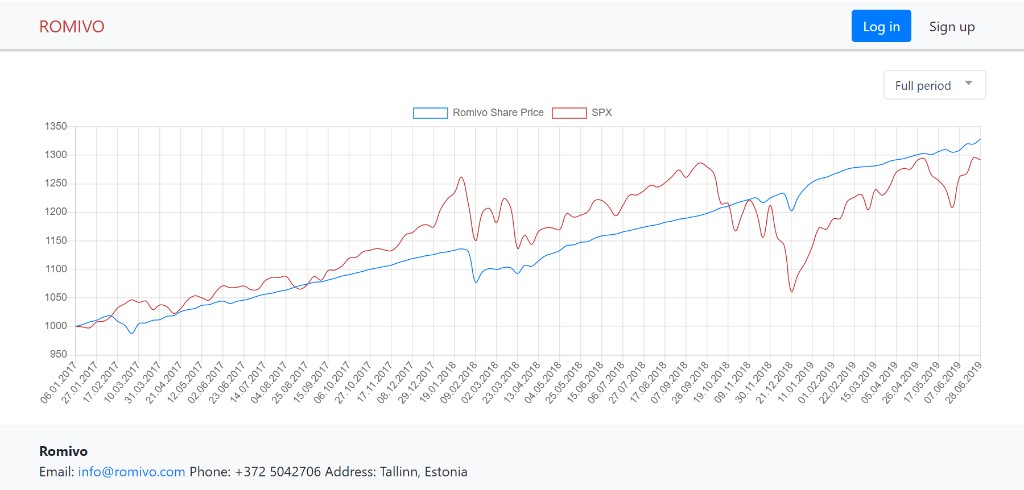
Task: Click the 23.03.2018 date label
Action: [x=501, y=383]
